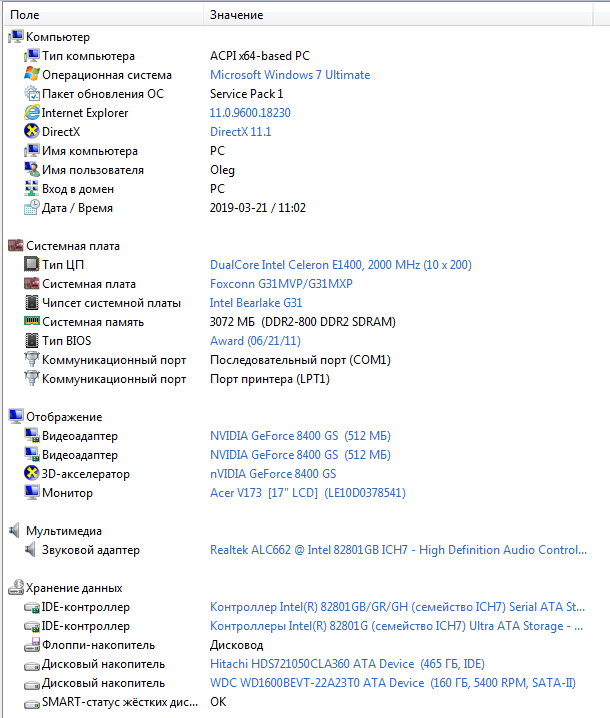Open the Acer V173 monitor link

pyautogui.click(x=308, y=493)
